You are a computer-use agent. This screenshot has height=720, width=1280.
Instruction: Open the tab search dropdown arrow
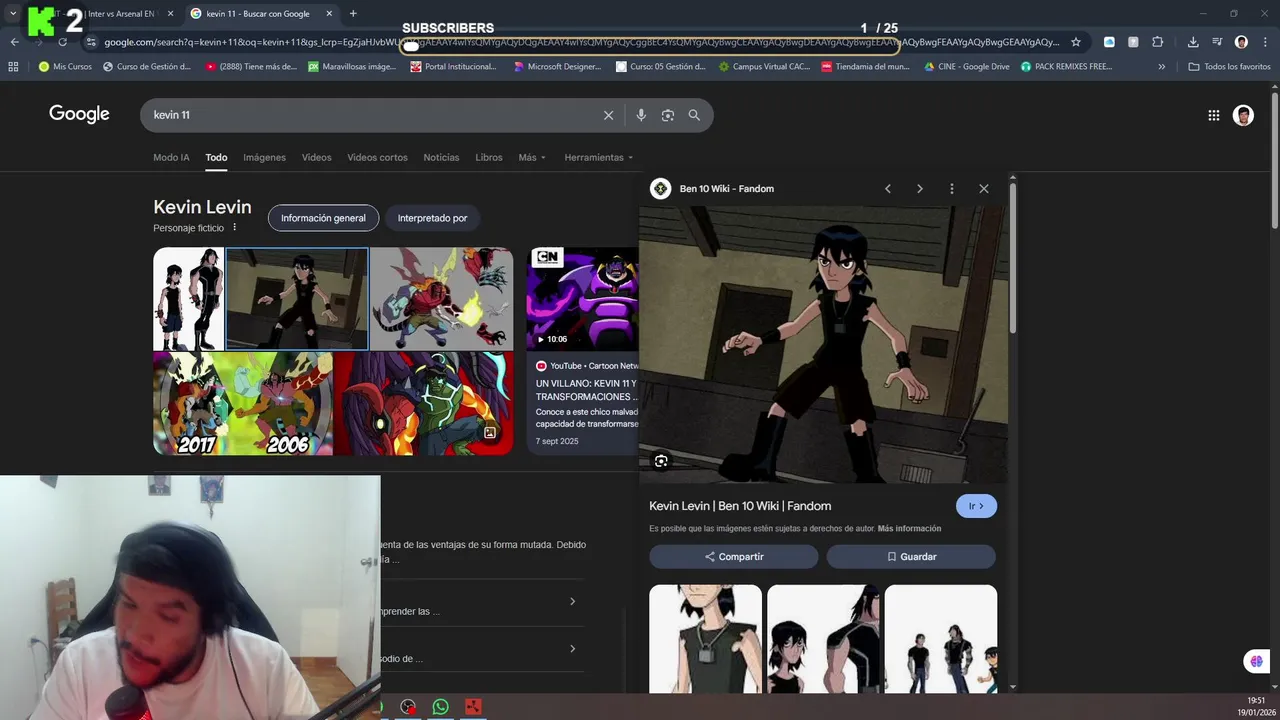[13, 13]
